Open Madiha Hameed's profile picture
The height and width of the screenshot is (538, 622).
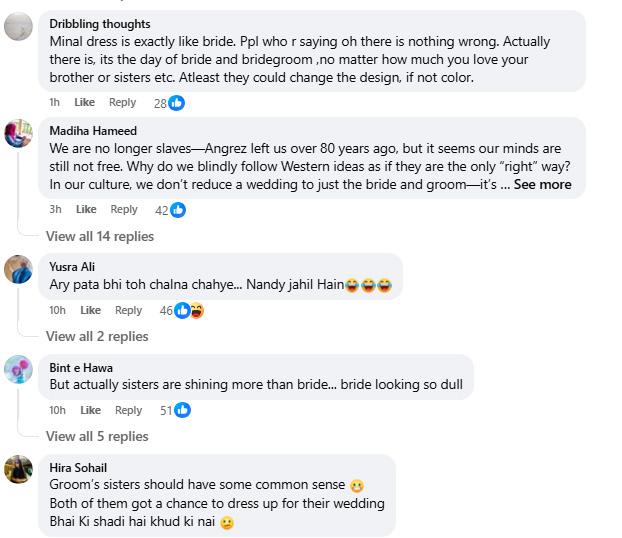(19, 134)
